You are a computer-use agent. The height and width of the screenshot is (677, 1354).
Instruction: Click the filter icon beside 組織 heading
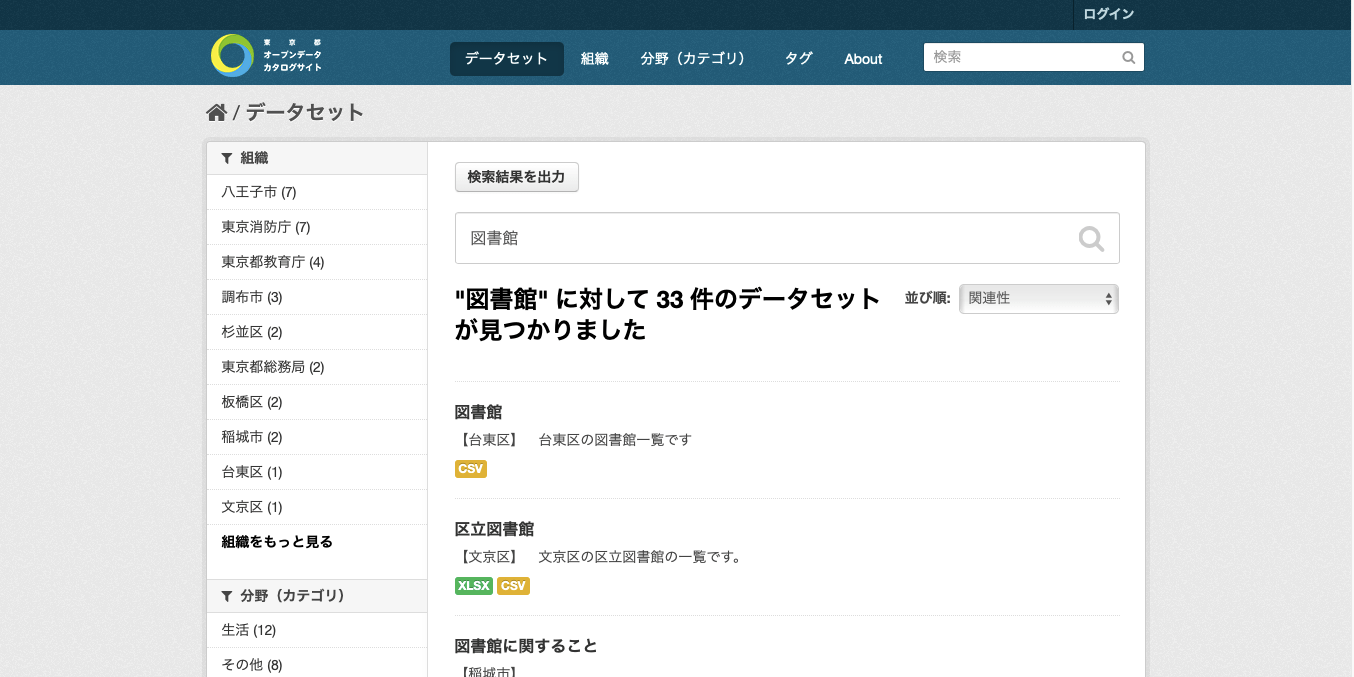click(x=227, y=158)
